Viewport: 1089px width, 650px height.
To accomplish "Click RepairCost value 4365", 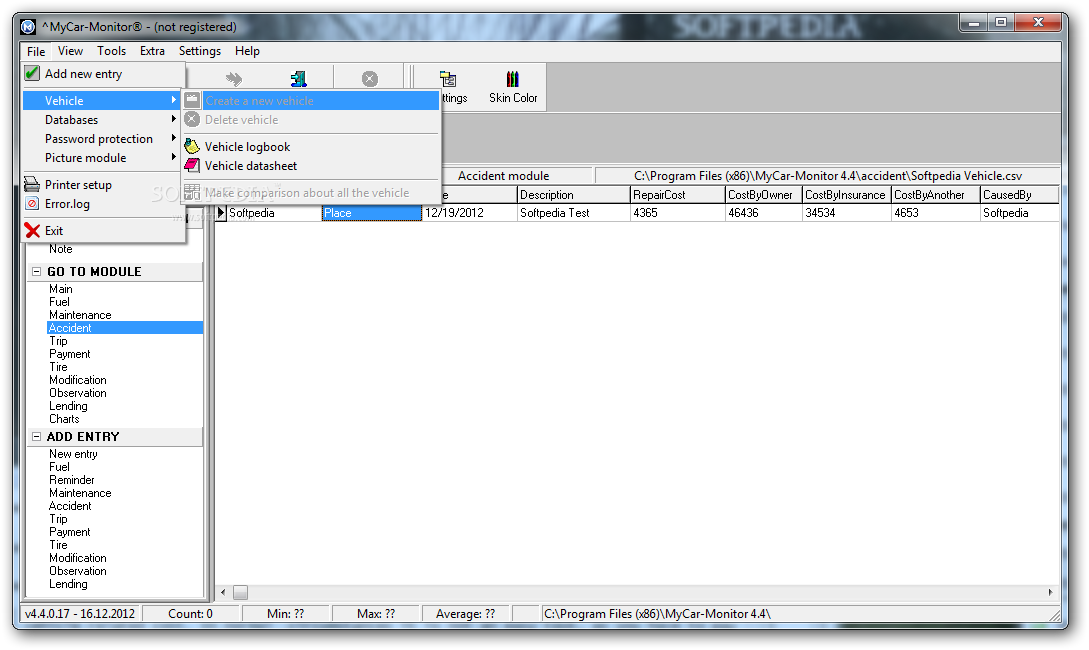I will click(677, 213).
